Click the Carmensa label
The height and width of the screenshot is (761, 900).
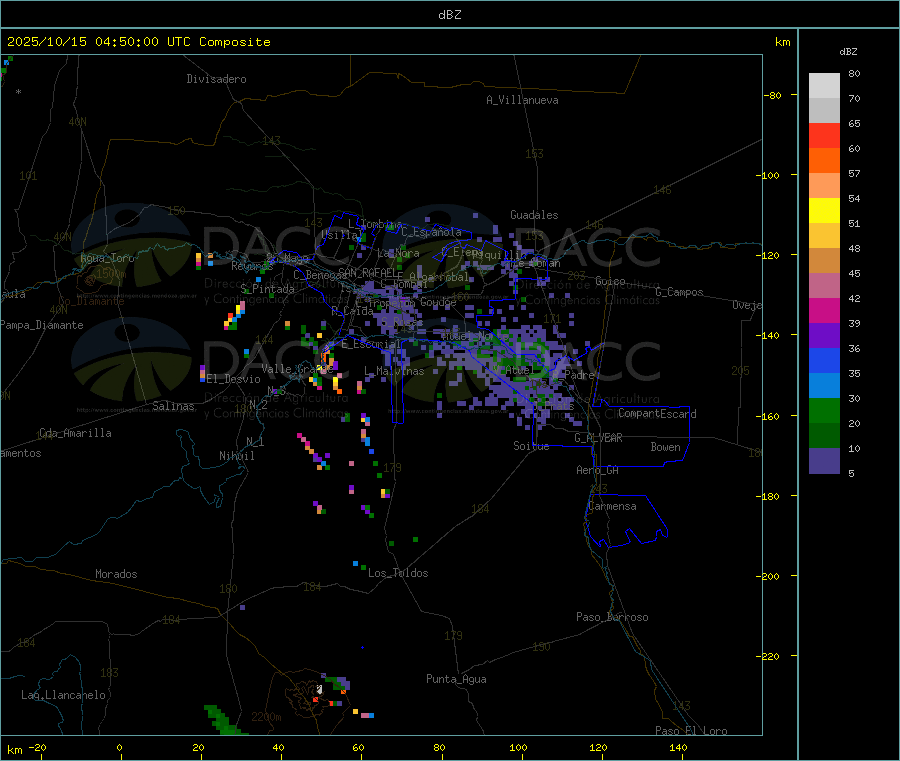(x=612, y=506)
